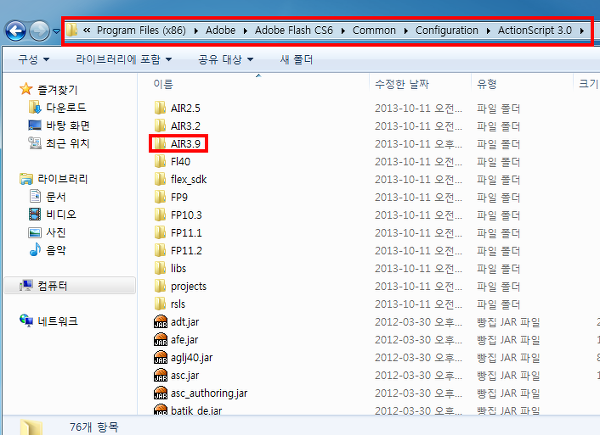This screenshot has width=600, height=435.
Task: Go back with the Back arrow button
Action: pos(16,31)
